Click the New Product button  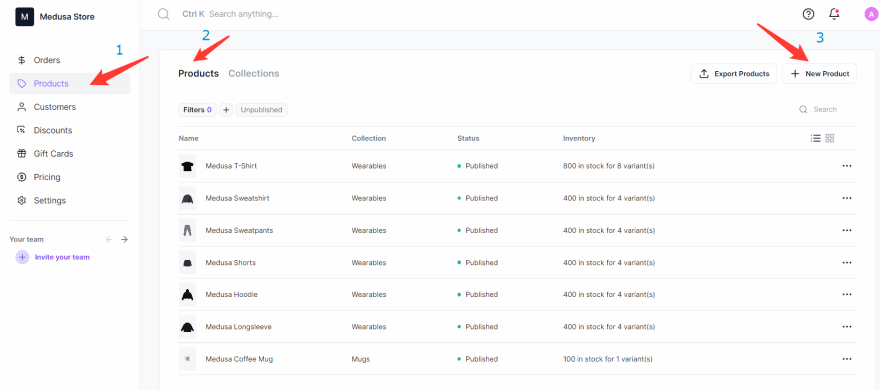[x=819, y=74]
